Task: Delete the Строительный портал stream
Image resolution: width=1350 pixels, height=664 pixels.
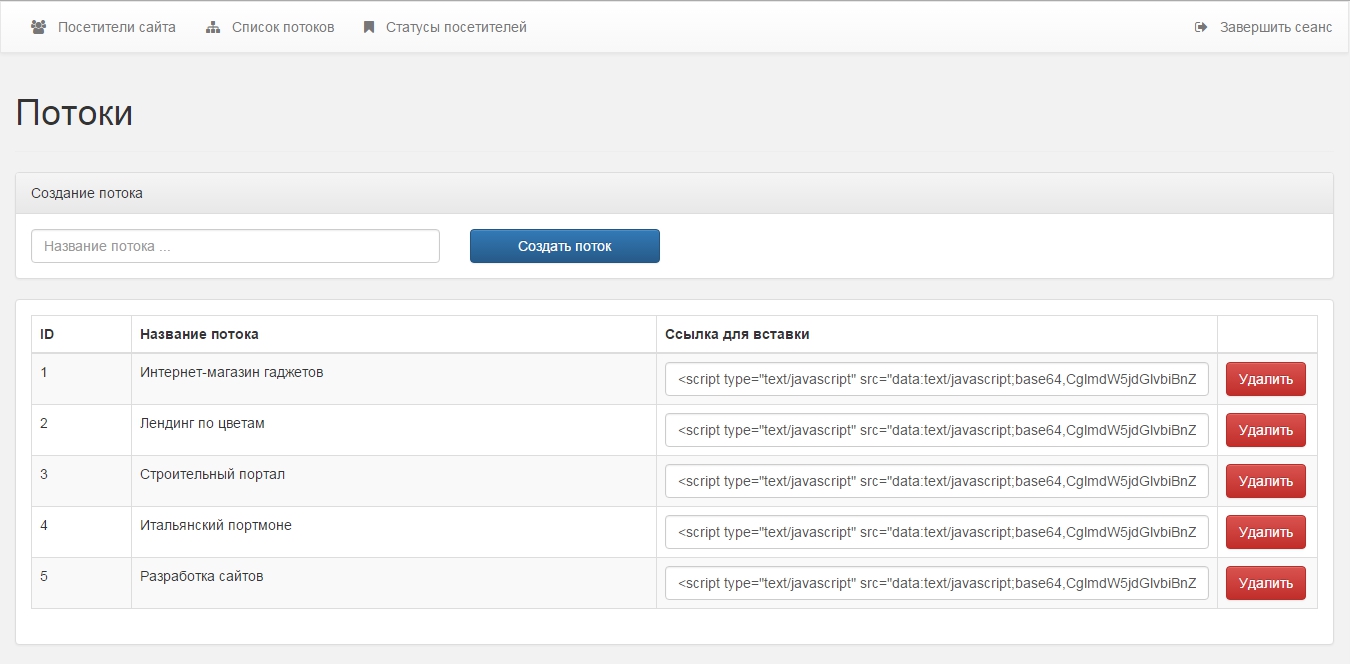Action: (1265, 481)
